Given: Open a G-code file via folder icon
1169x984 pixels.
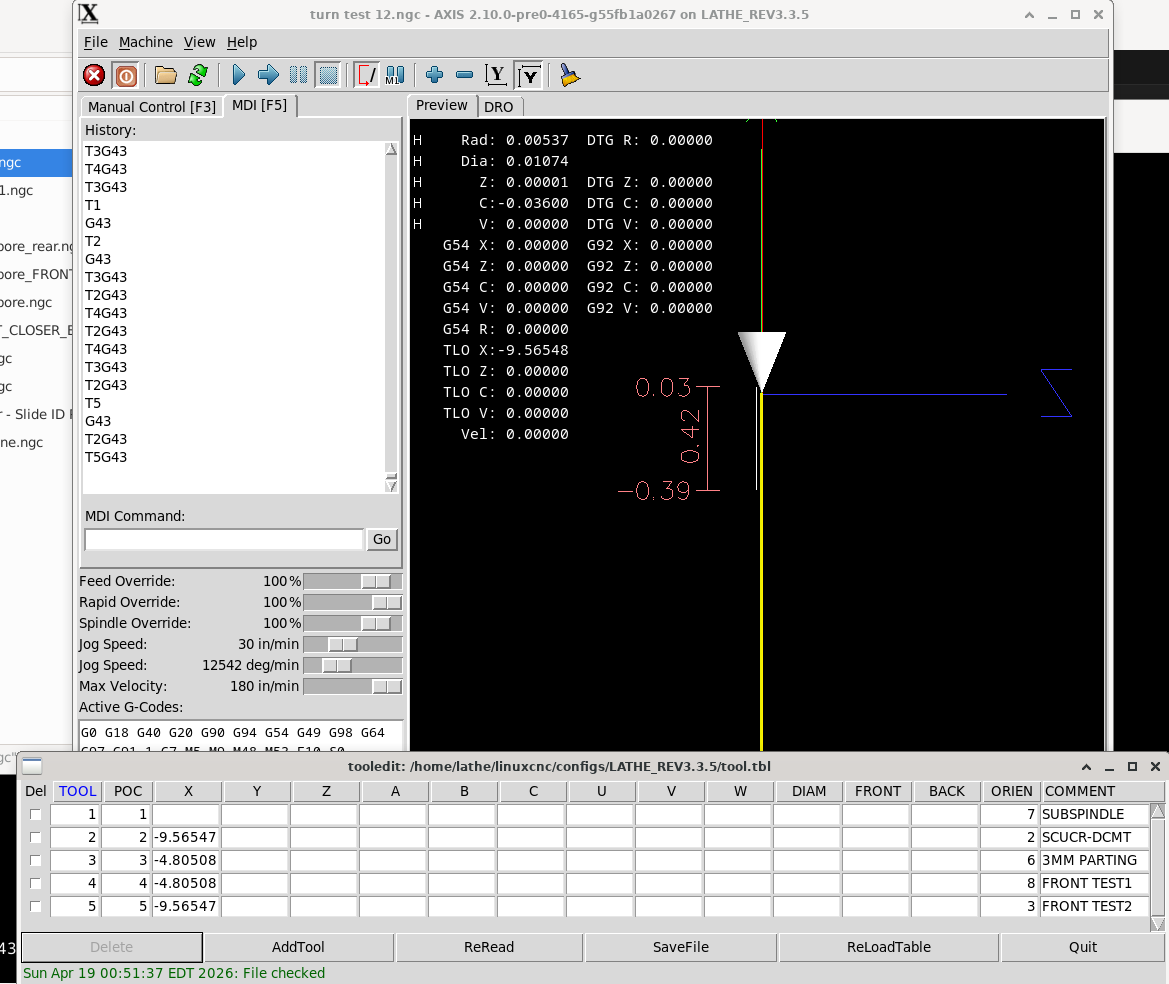Looking at the screenshot, I should pyautogui.click(x=166, y=75).
